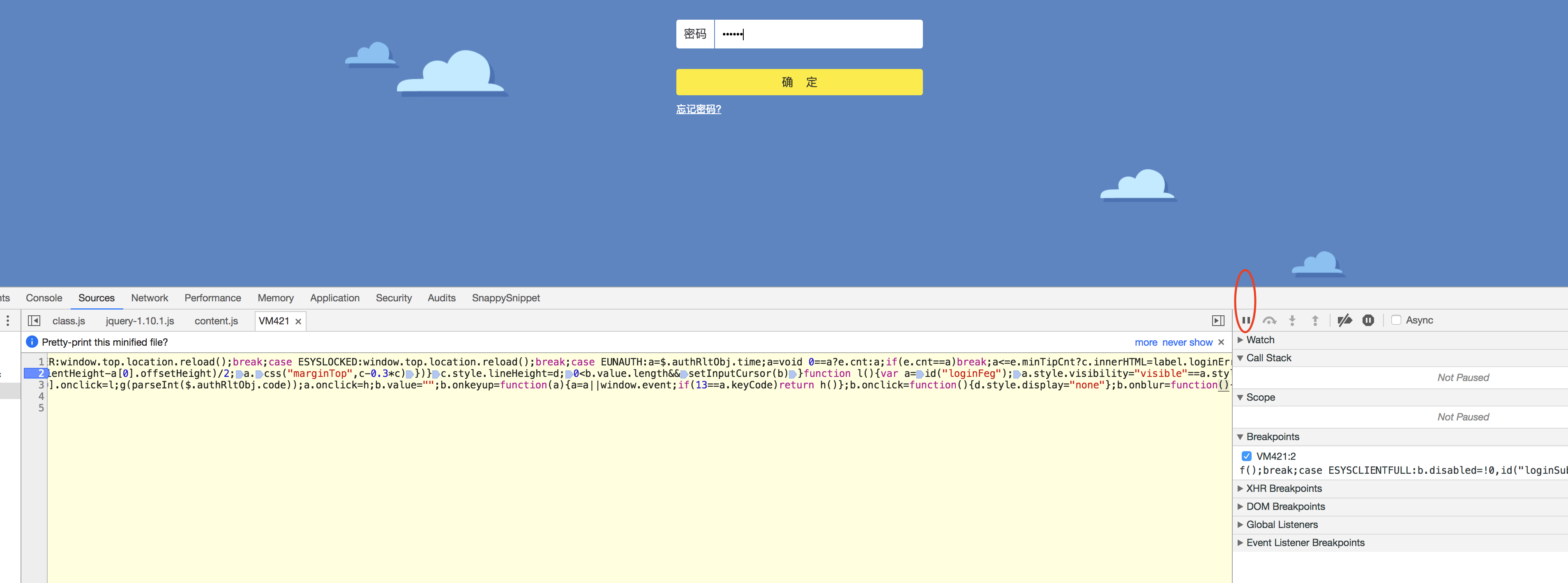Click into the 密码 password input field
The width and height of the screenshot is (1568, 583).
pos(817,34)
